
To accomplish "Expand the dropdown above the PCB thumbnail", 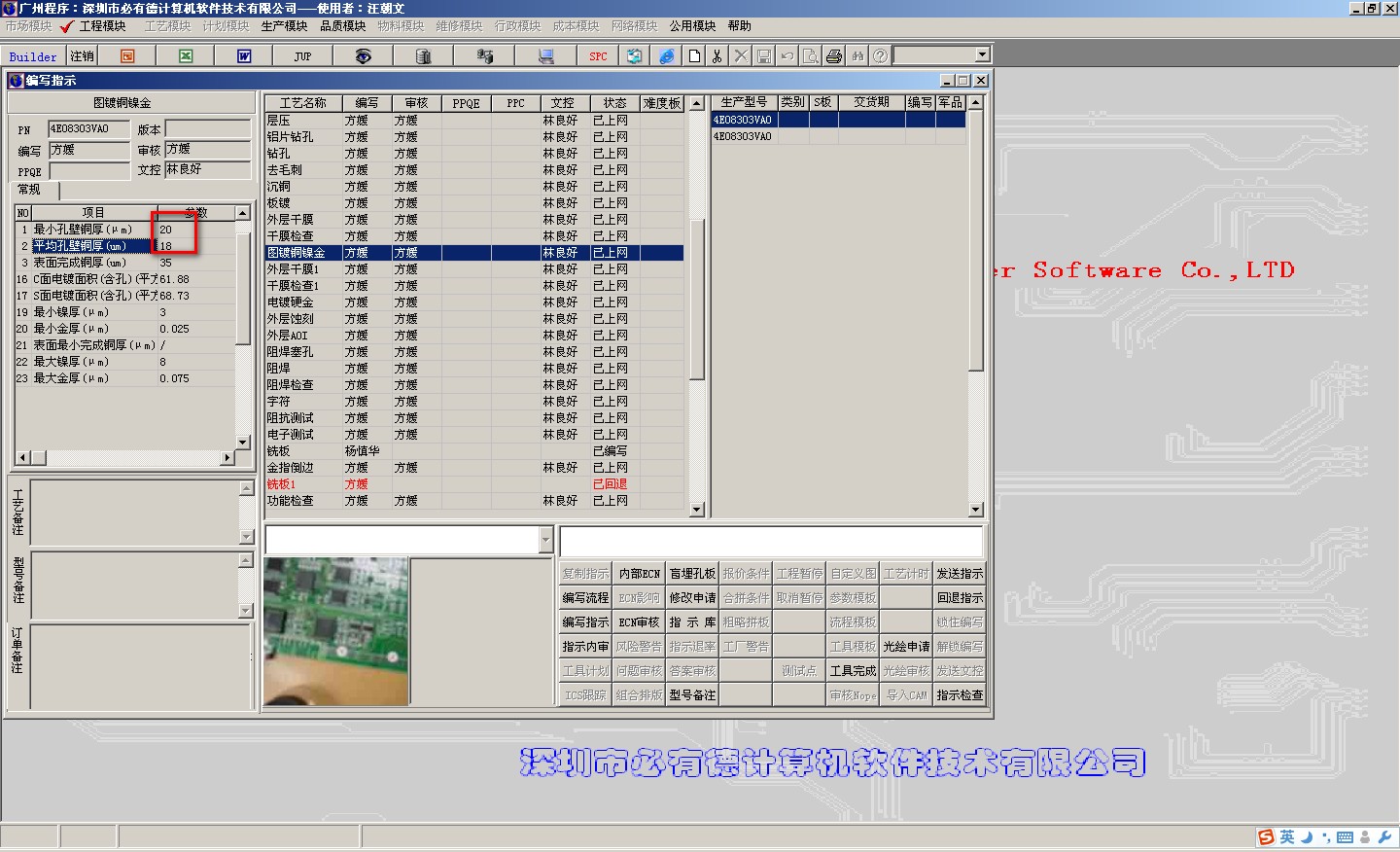I will (x=545, y=539).
